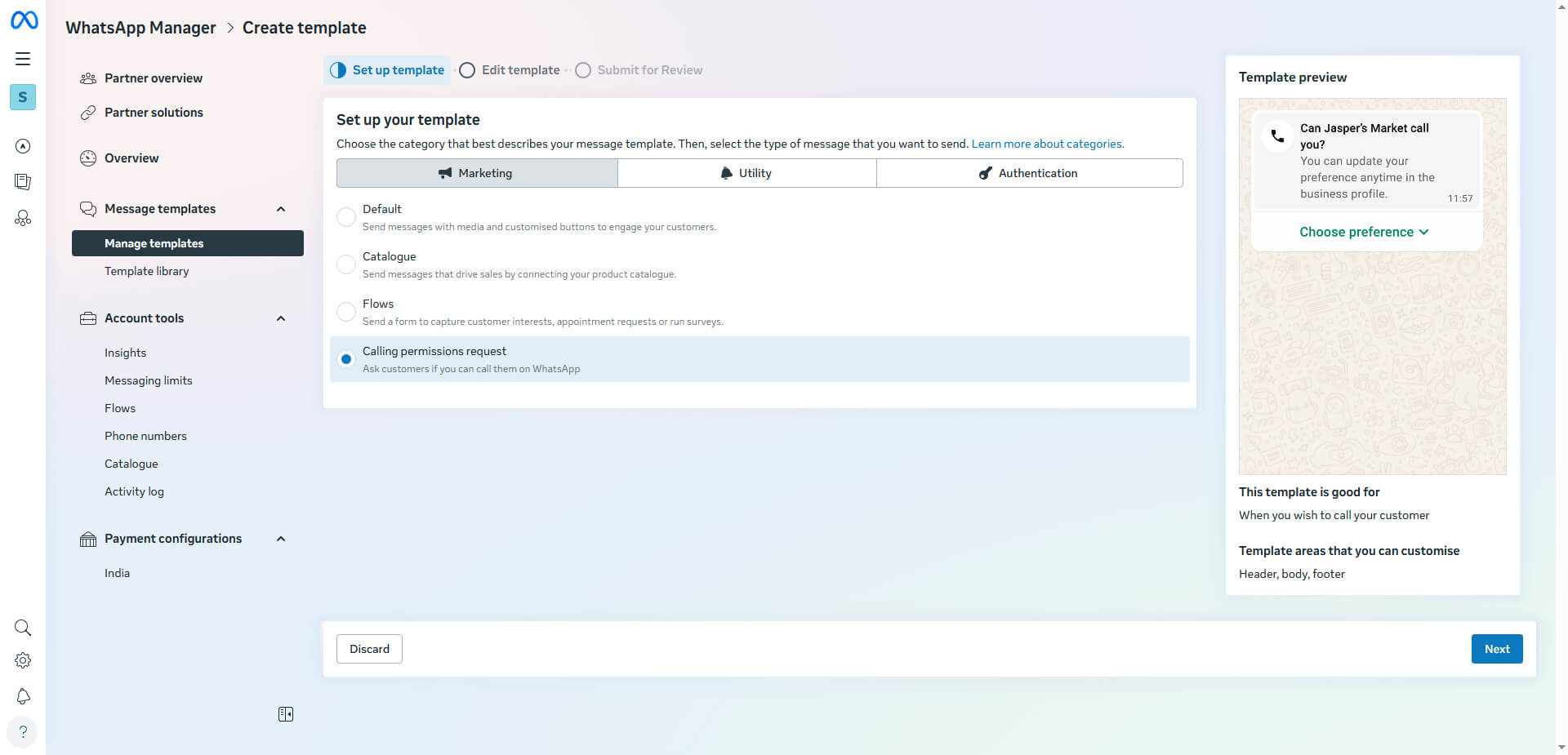Select the Catalogue radio option

click(346, 264)
